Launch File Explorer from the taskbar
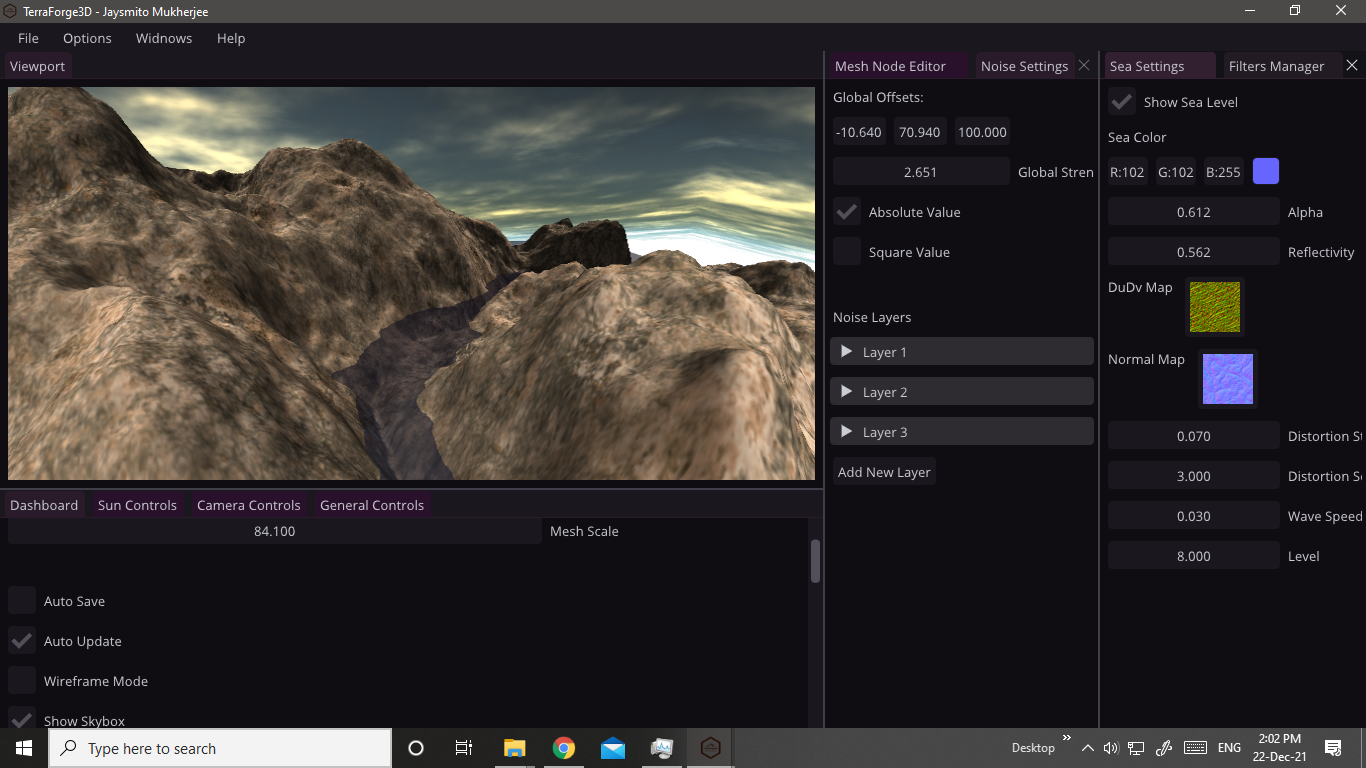1366x768 pixels. (514, 748)
